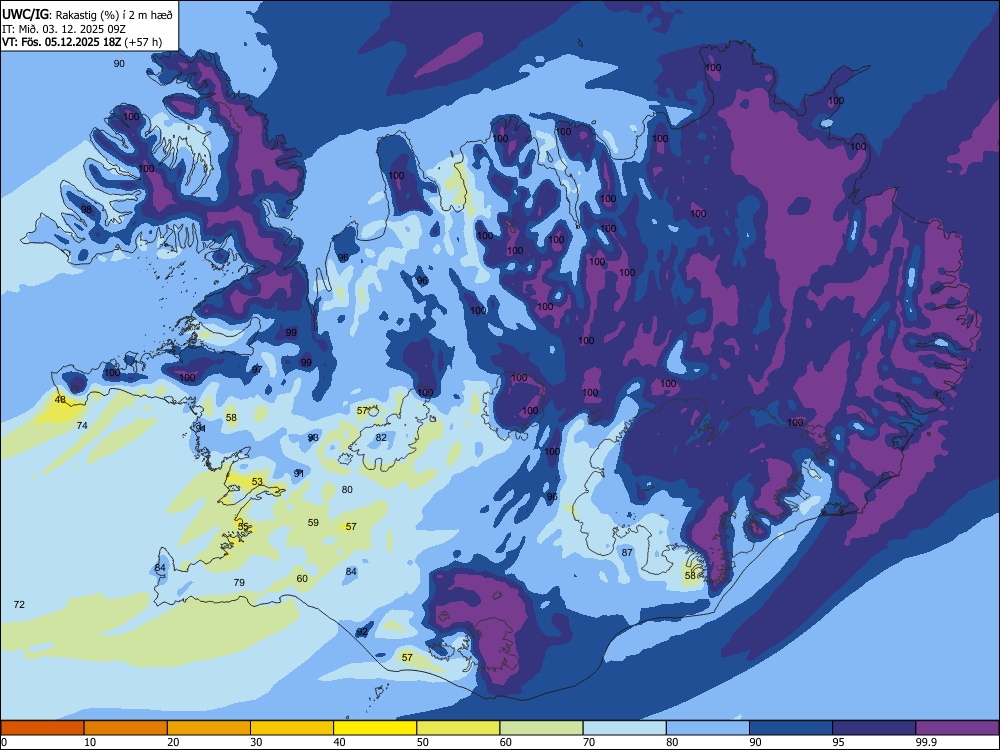Click the humidity value '72' over the sea
The width and height of the screenshot is (1000, 750).
pos(19,604)
